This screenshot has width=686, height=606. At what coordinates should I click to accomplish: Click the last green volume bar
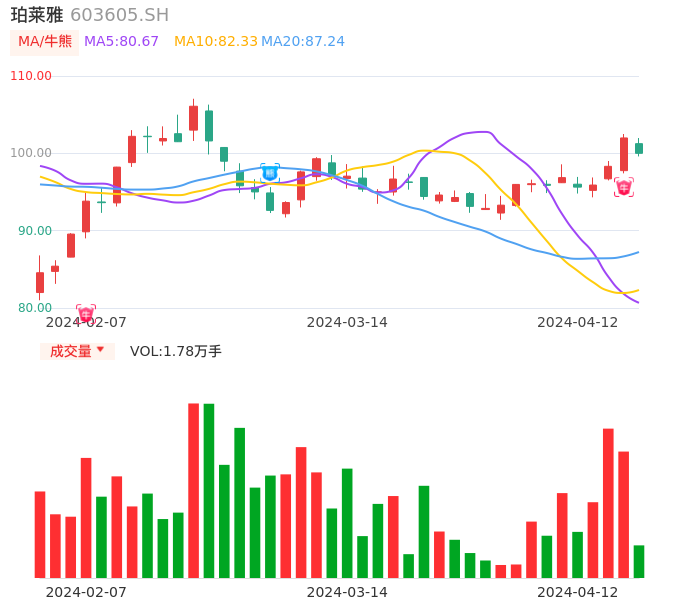(639, 561)
